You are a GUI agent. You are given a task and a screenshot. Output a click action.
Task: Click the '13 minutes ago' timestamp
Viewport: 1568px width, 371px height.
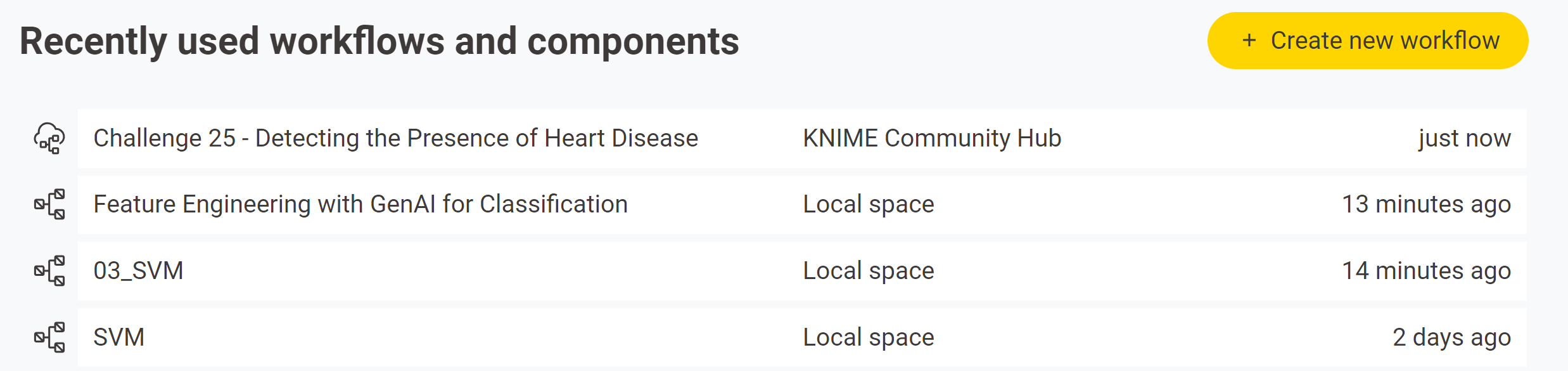(1427, 204)
